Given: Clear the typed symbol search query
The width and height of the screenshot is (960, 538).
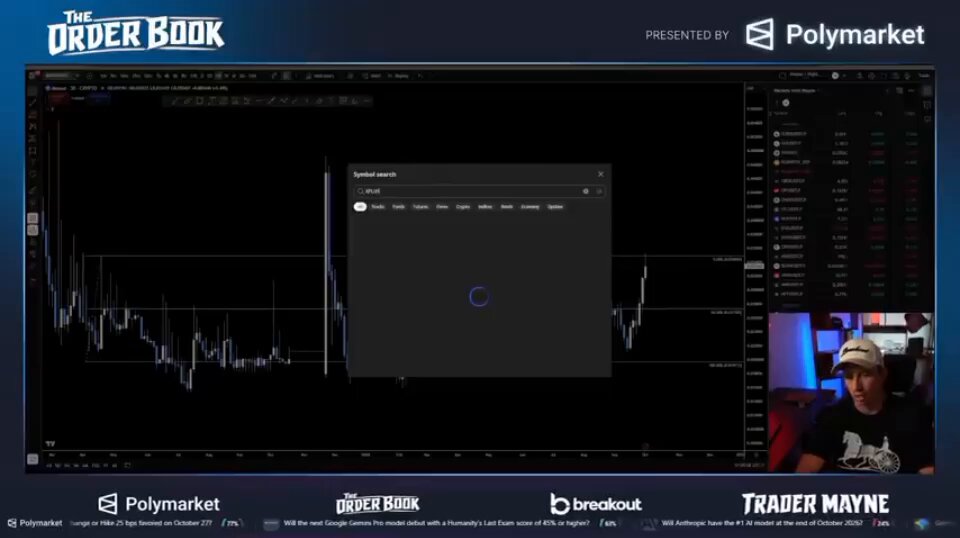Looking at the screenshot, I should (586, 192).
